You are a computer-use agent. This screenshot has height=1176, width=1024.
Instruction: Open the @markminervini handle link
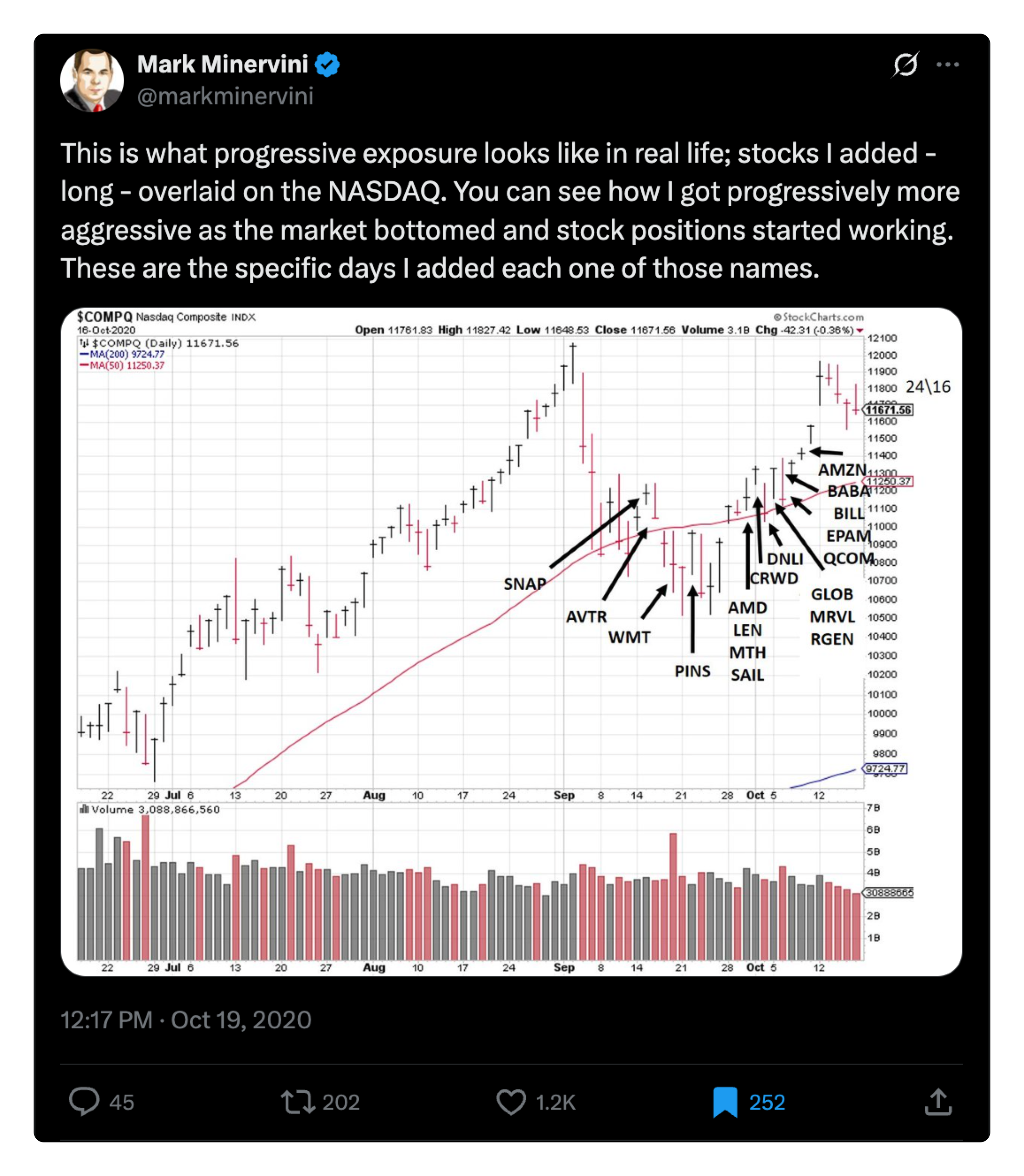point(225,96)
